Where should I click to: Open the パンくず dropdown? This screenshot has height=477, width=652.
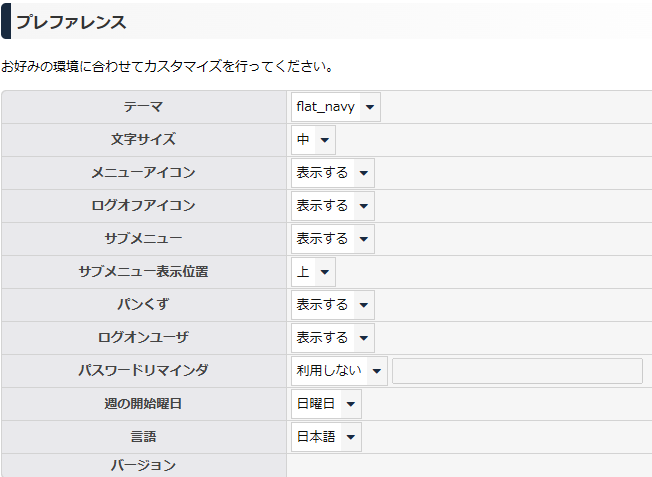point(332,305)
